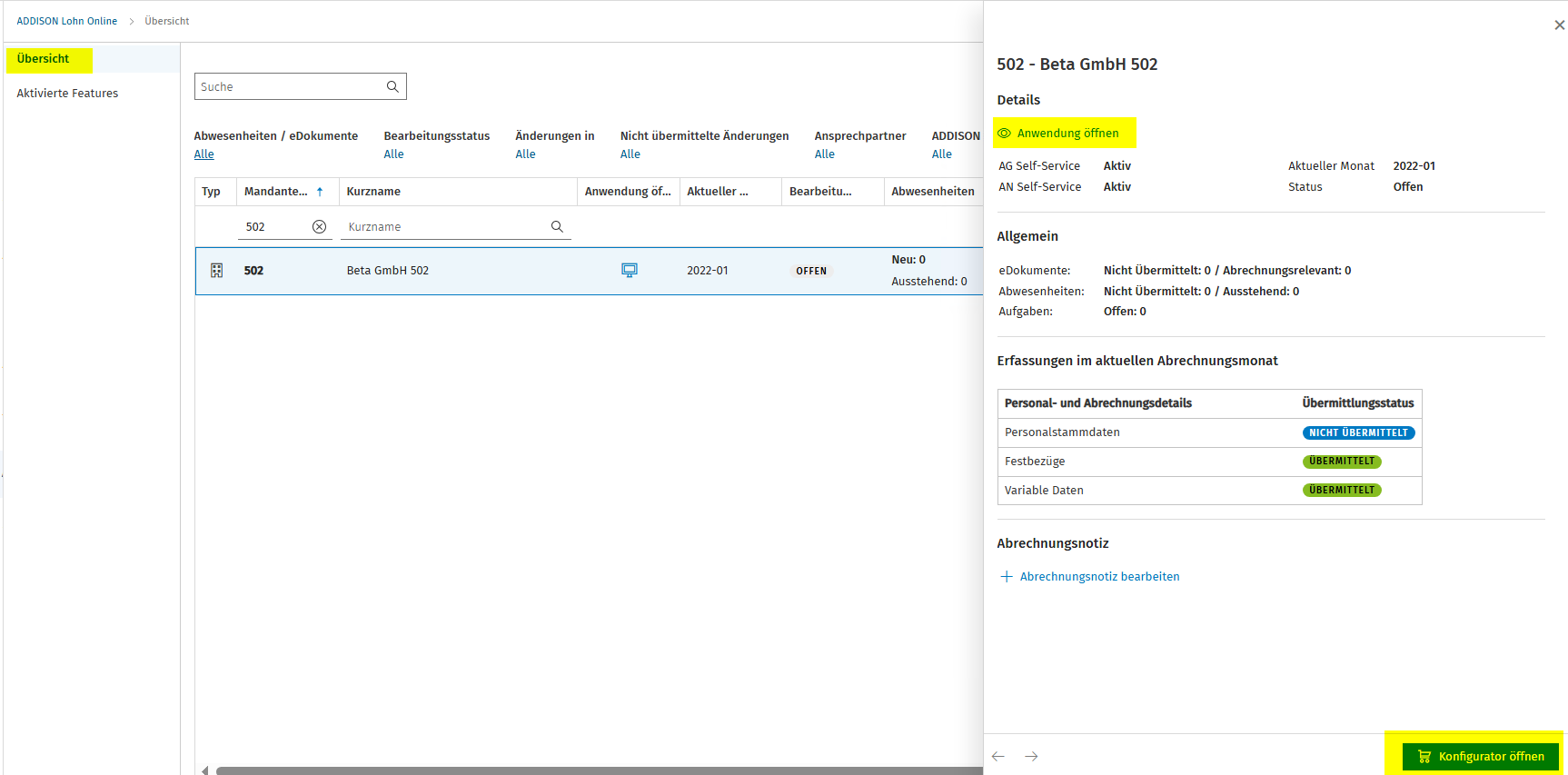Click the Konfigurator öffnen button
Screen dimensions: 1568x775
click(x=1481, y=756)
